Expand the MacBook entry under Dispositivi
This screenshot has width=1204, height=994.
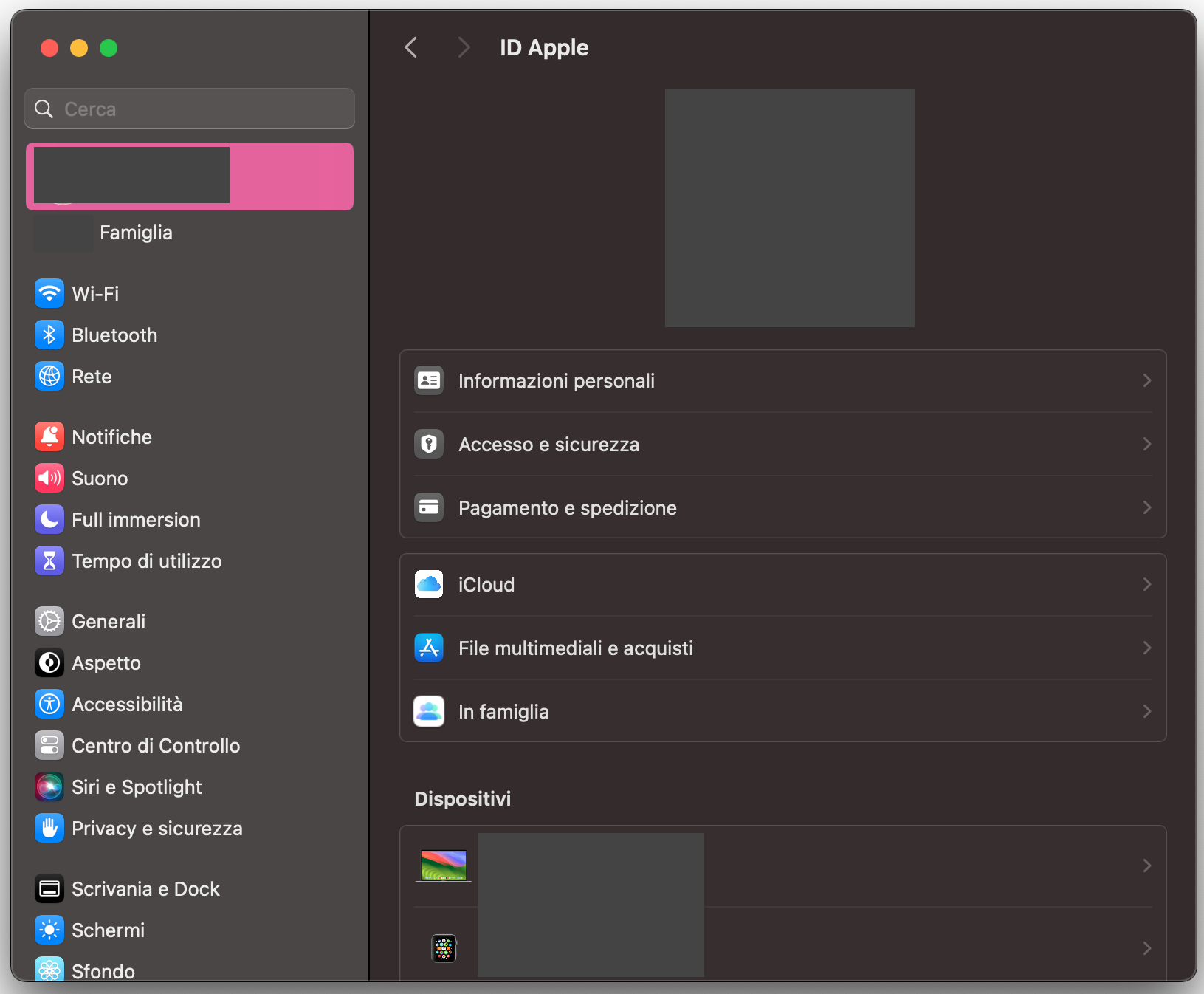click(x=1146, y=866)
